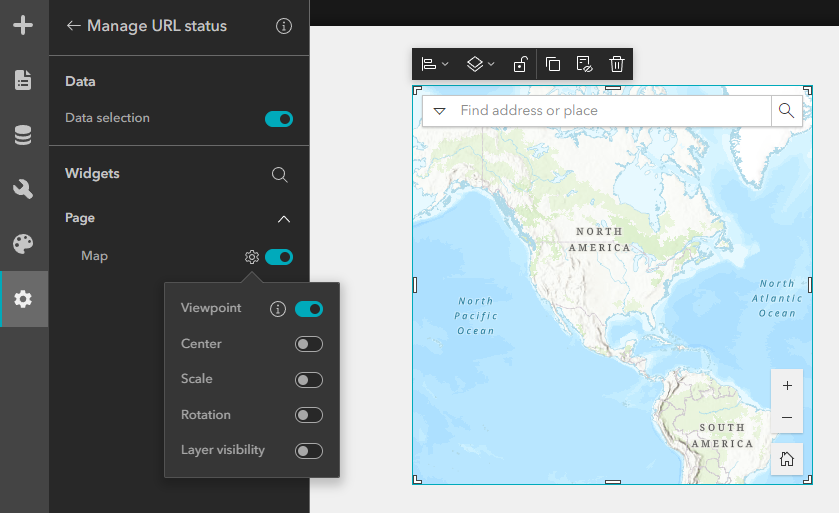The width and height of the screenshot is (839, 513).
Task: Search widgets with the magnifier icon
Action: point(280,175)
